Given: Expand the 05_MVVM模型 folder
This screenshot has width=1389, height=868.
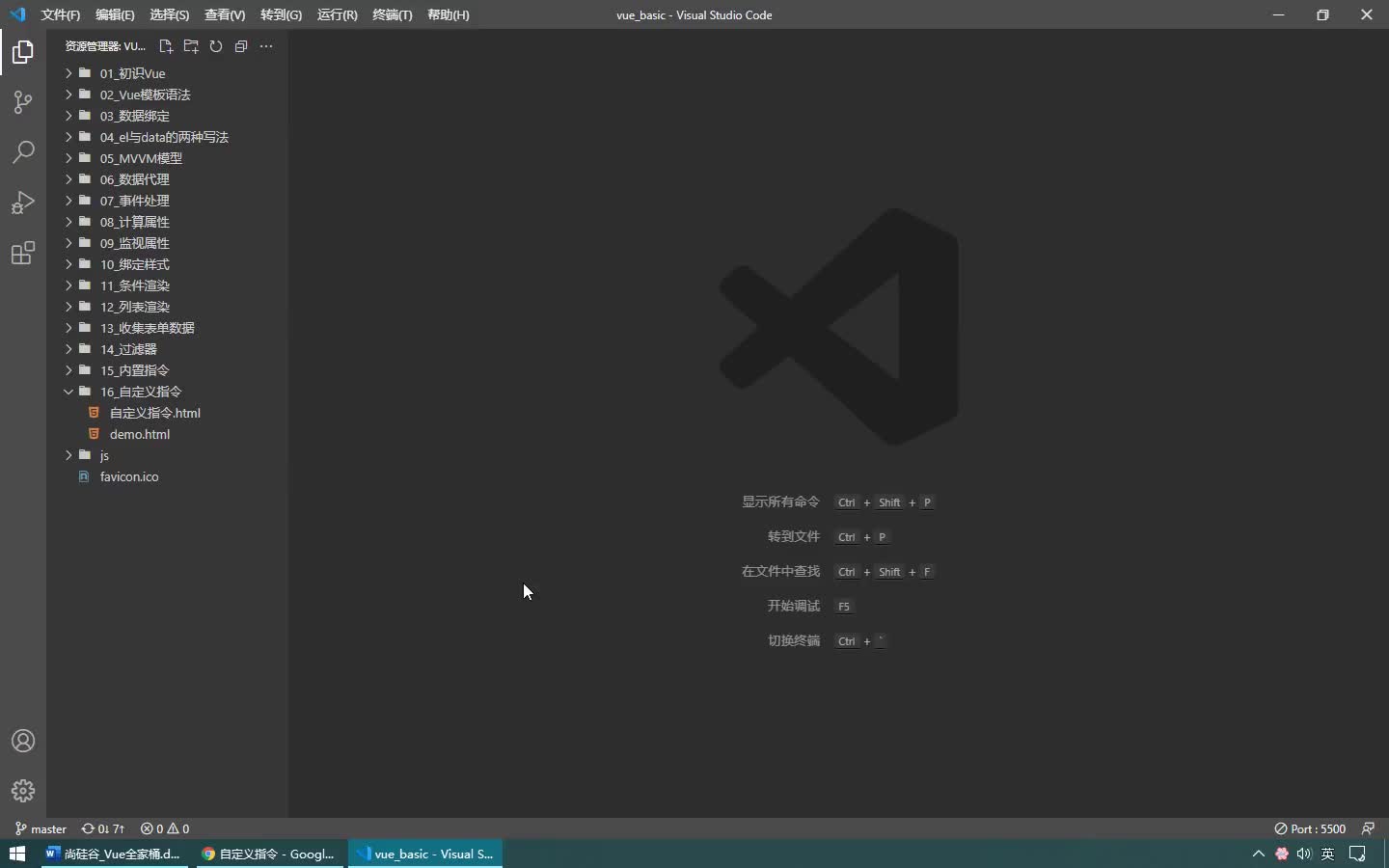Looking at the screenshot, I should point(168,158).
